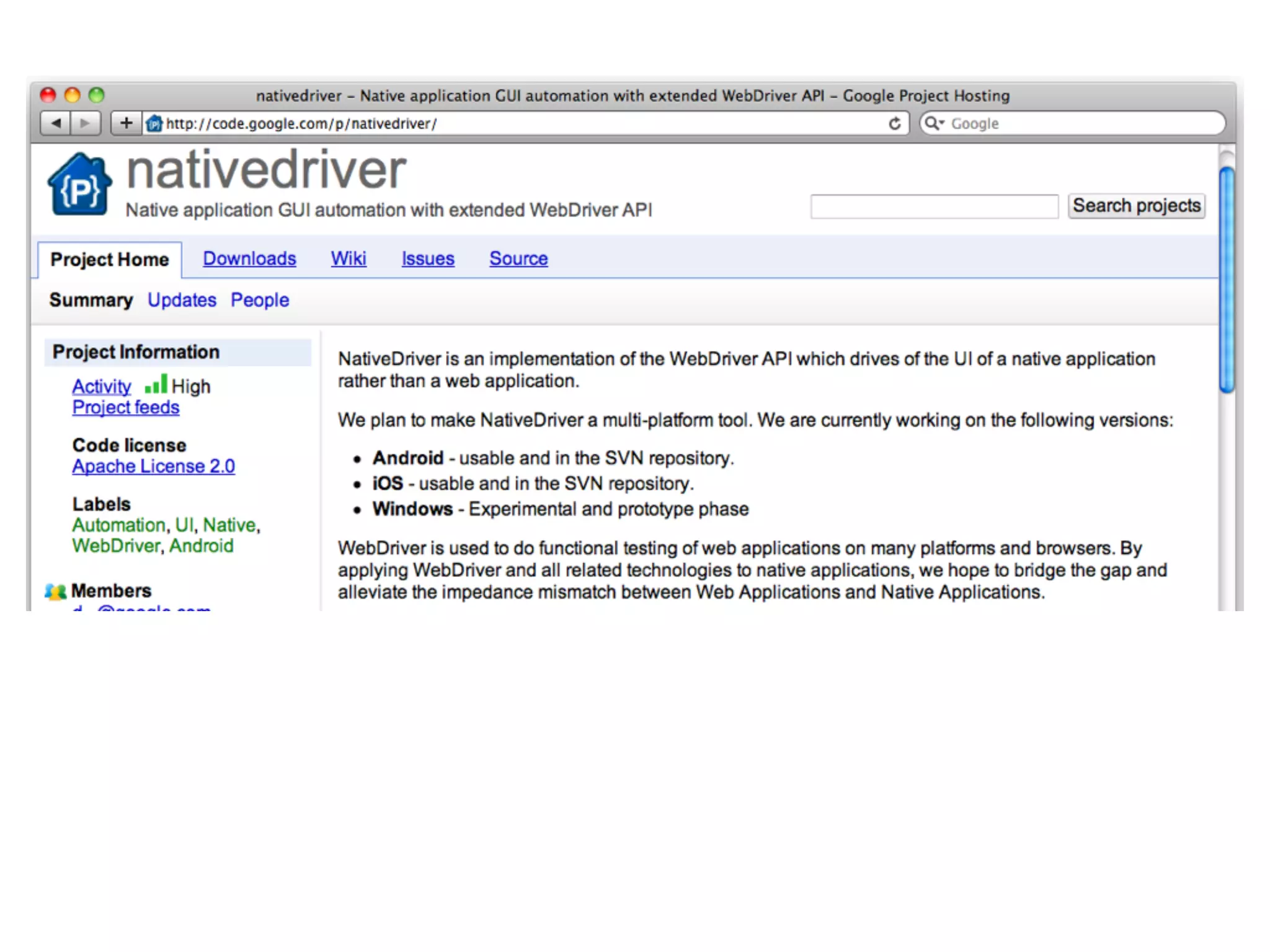Go to the Source tab
Image resolution: width=1270 pixels, height=952 pixels.
click(x=518, y=258)
